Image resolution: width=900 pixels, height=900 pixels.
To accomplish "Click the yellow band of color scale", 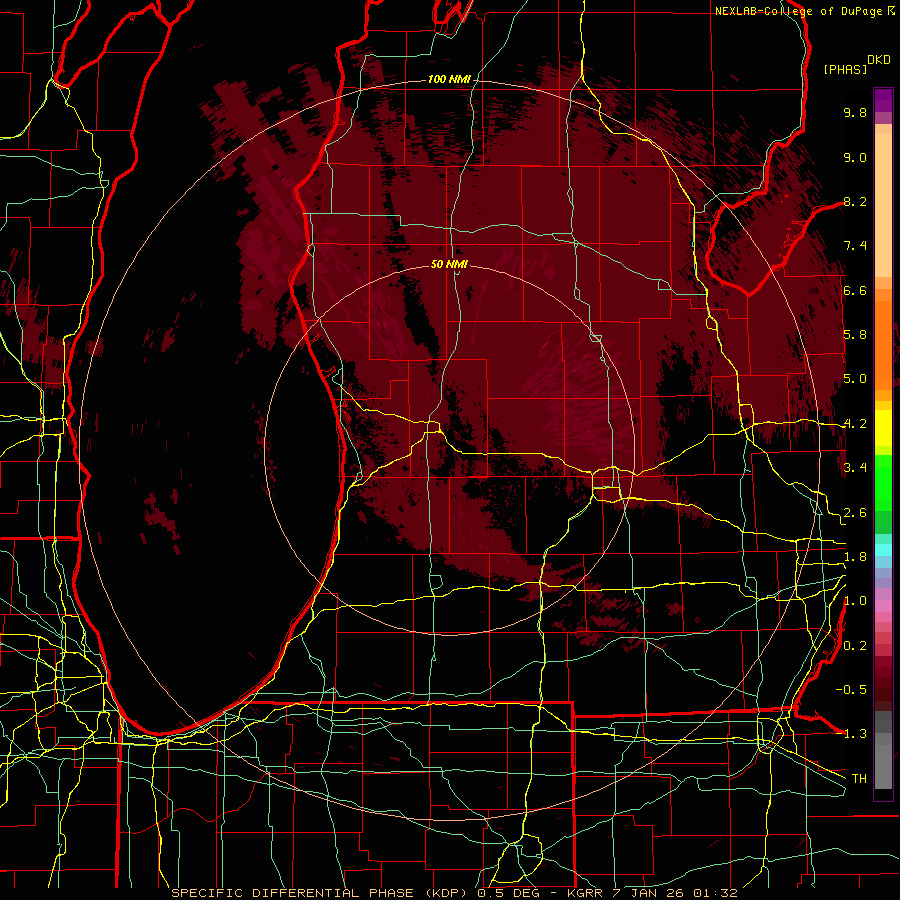I will [883, 428].
